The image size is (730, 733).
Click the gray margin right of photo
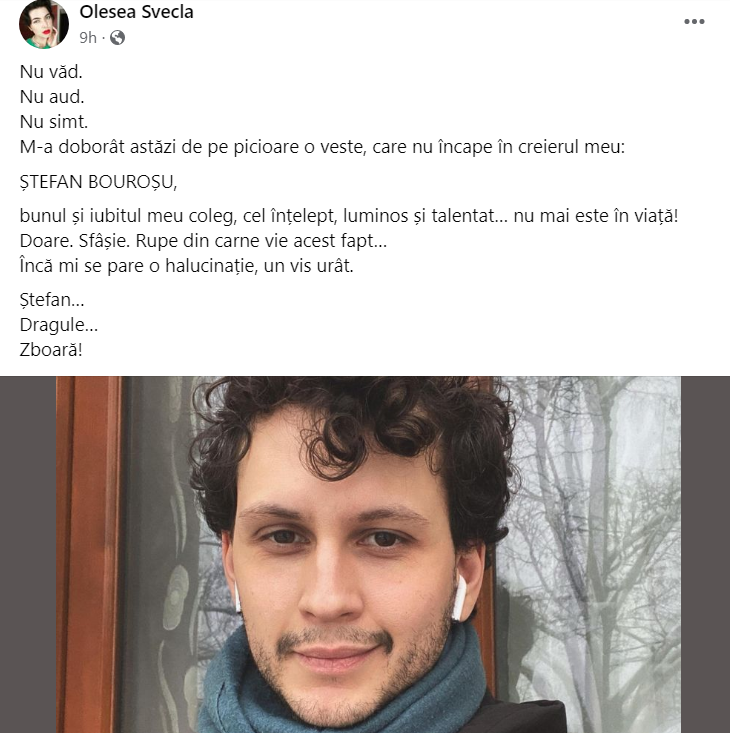point(705,554)
